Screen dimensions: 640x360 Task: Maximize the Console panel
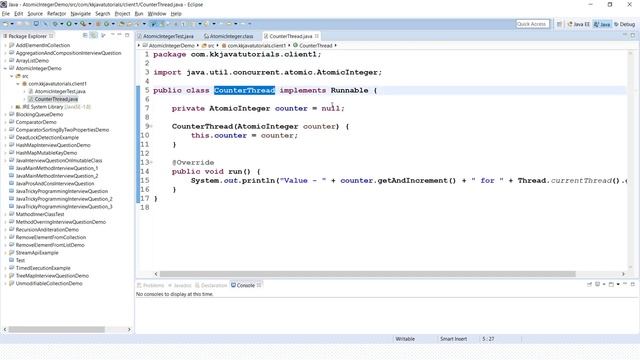[x=633, y=284]
